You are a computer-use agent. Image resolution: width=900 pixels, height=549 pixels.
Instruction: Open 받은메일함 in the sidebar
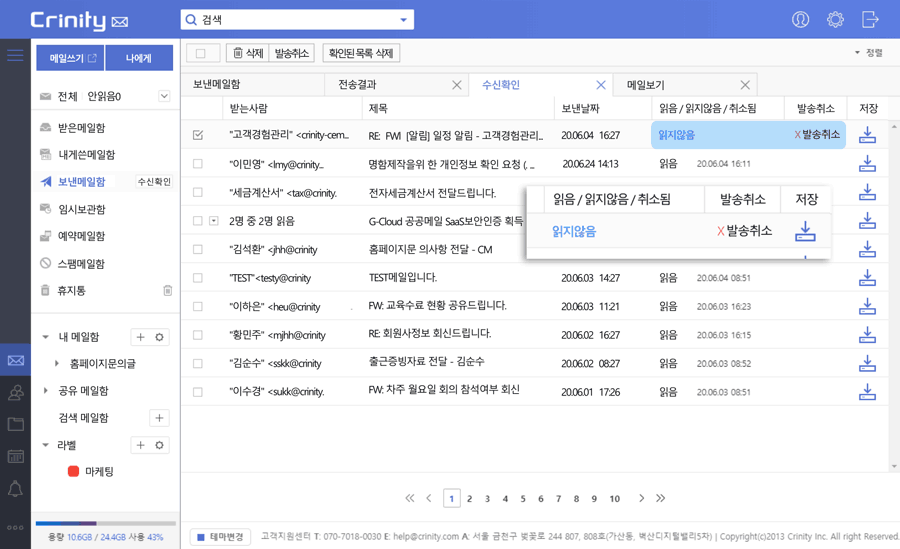click(82, 127)
